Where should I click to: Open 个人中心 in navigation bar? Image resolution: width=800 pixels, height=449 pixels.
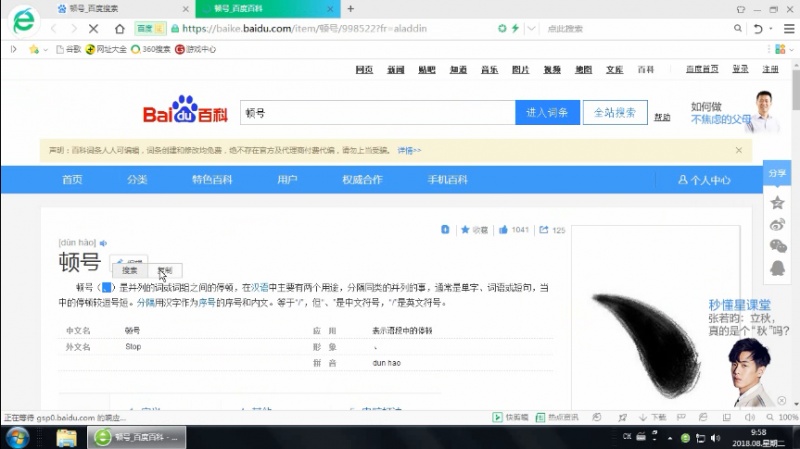[704, 180]
